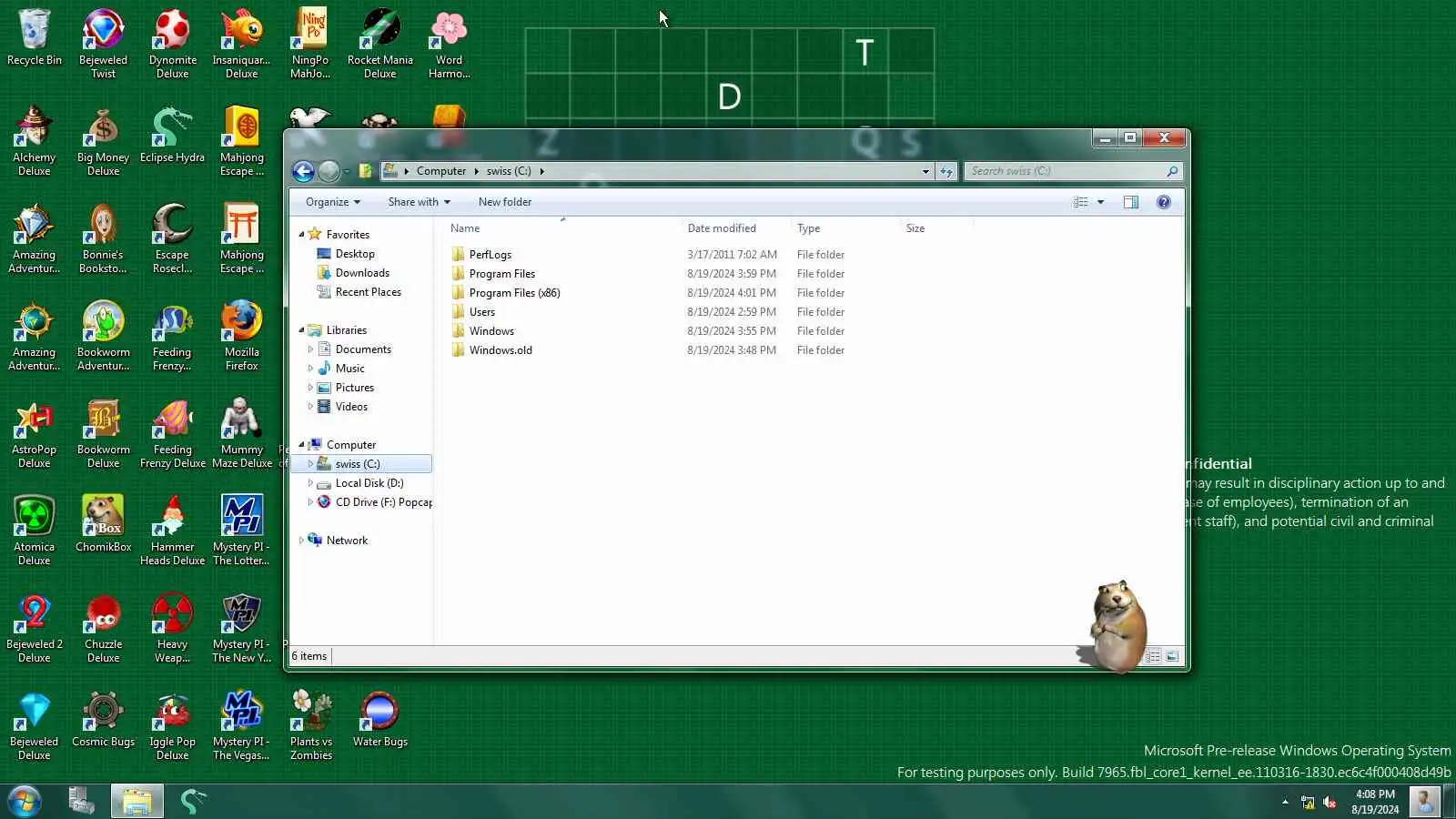Open the taskbar clock and date
1456x819 pixels.
coord(1375,802)
